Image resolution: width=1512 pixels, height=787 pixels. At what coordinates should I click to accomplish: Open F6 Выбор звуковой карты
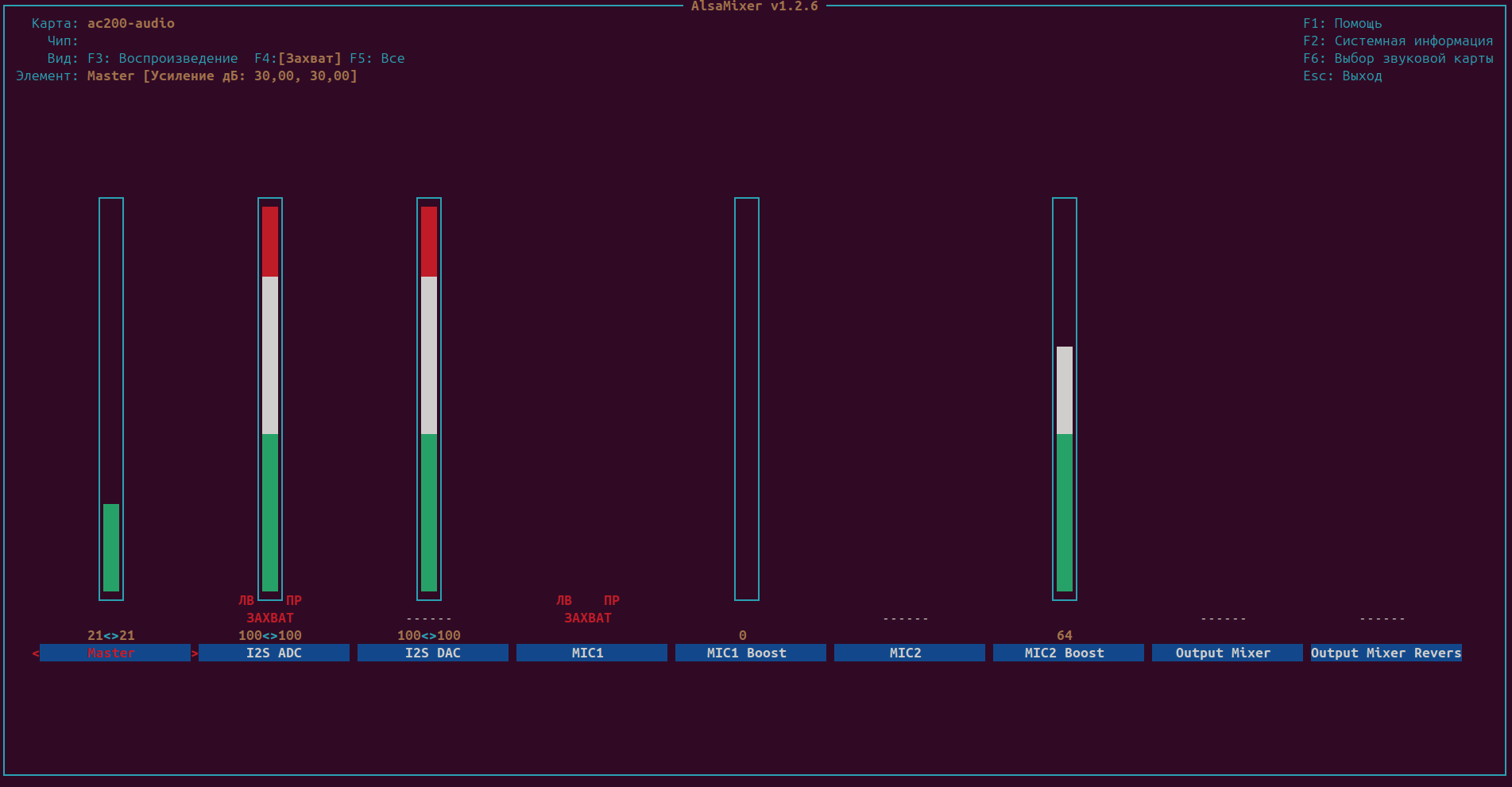pos(1398,58)
